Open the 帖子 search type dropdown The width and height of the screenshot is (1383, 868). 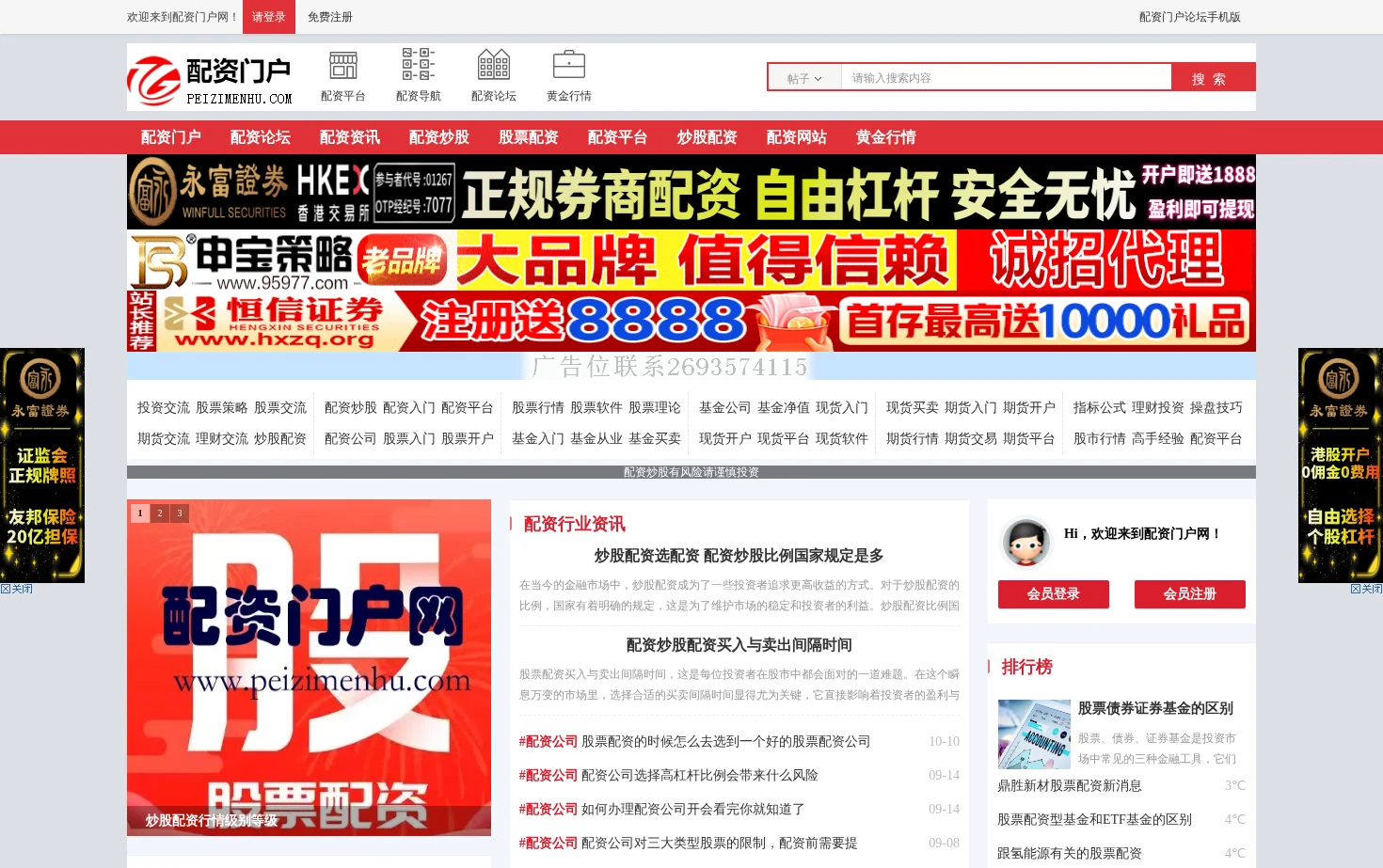(804, 78)
